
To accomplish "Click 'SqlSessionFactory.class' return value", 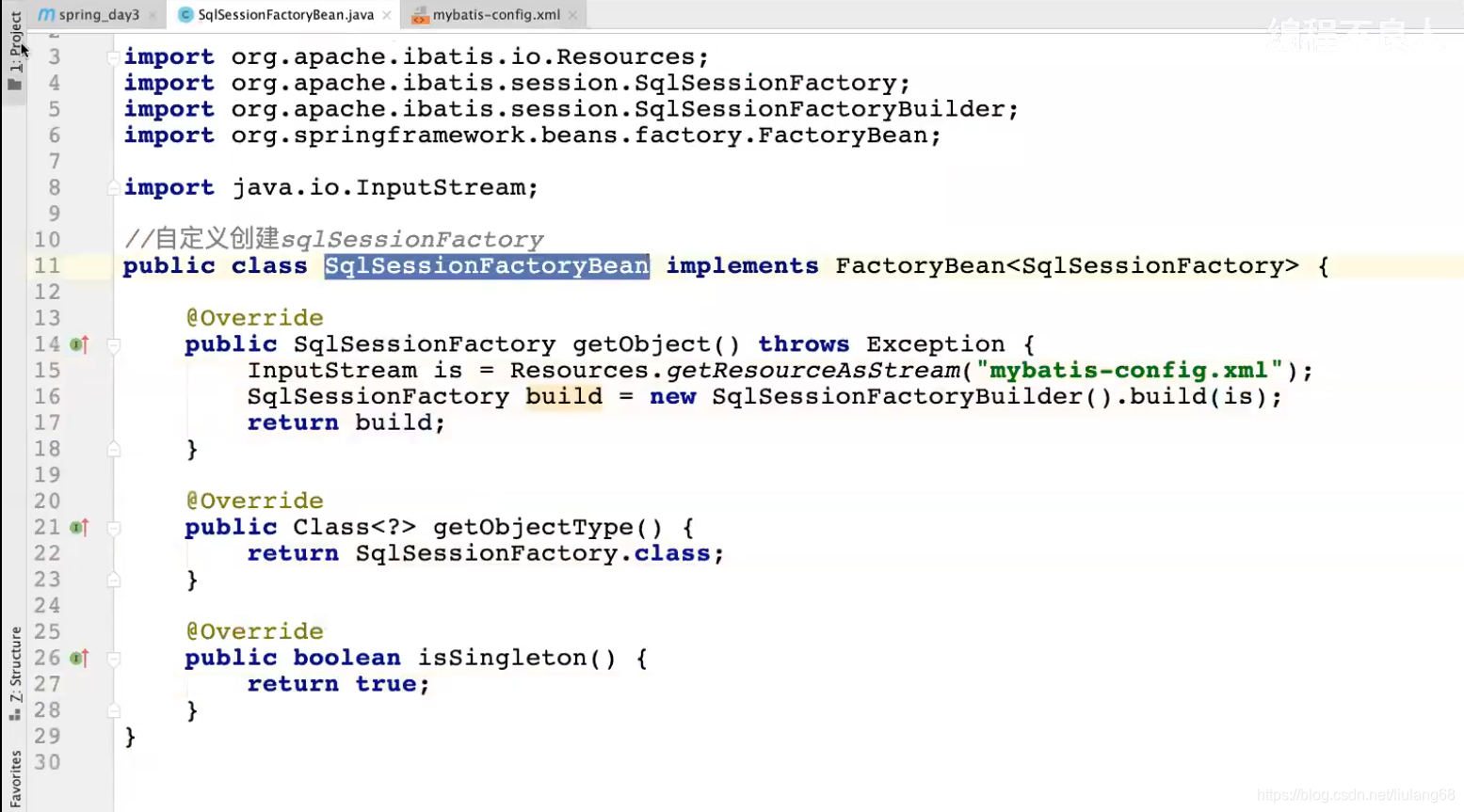I will coord(533,554).
